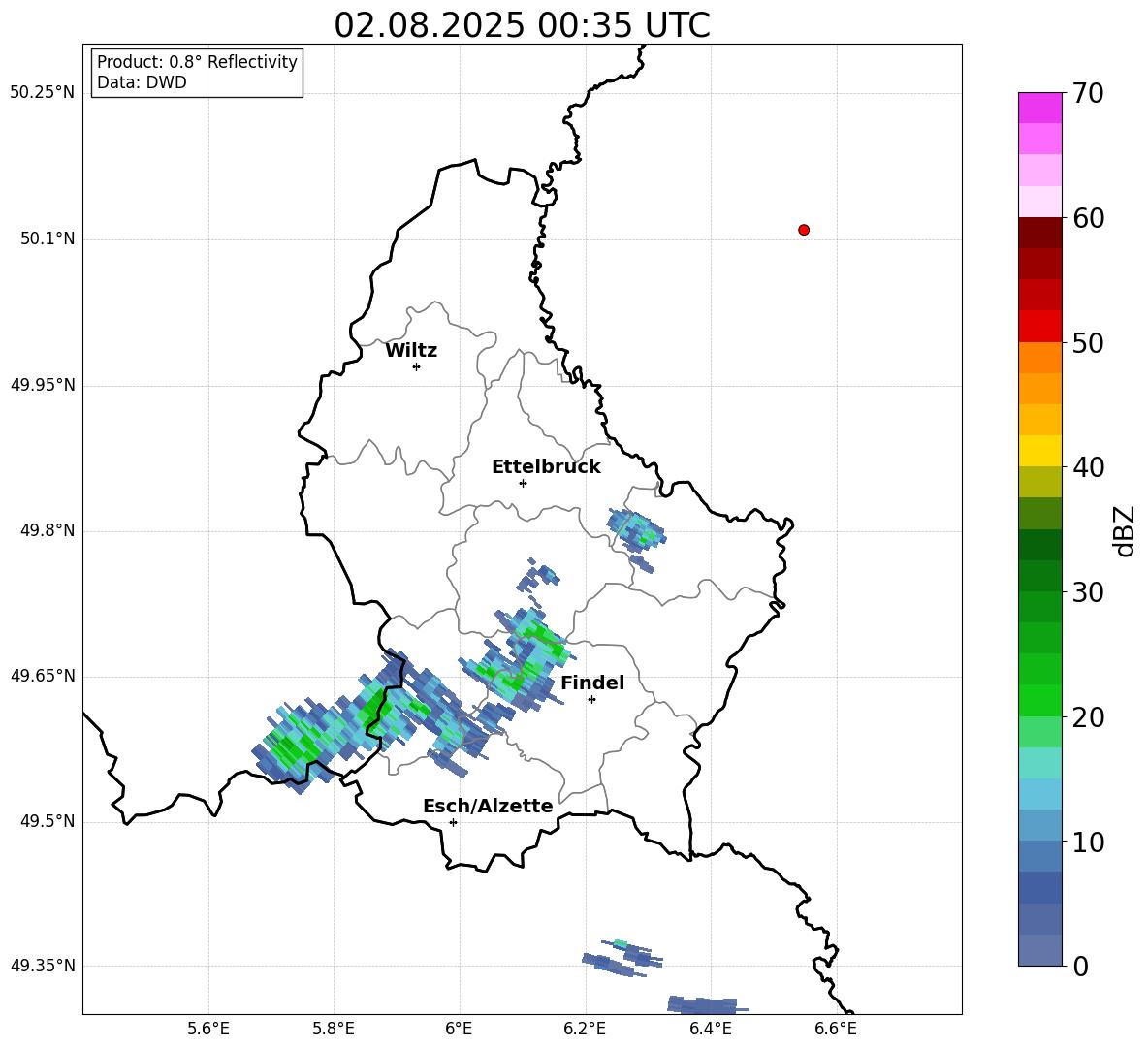Pick the olive colorbar swatch below 40
This screenshot has width=1148, height=1048.
(x=1040, y=482)
